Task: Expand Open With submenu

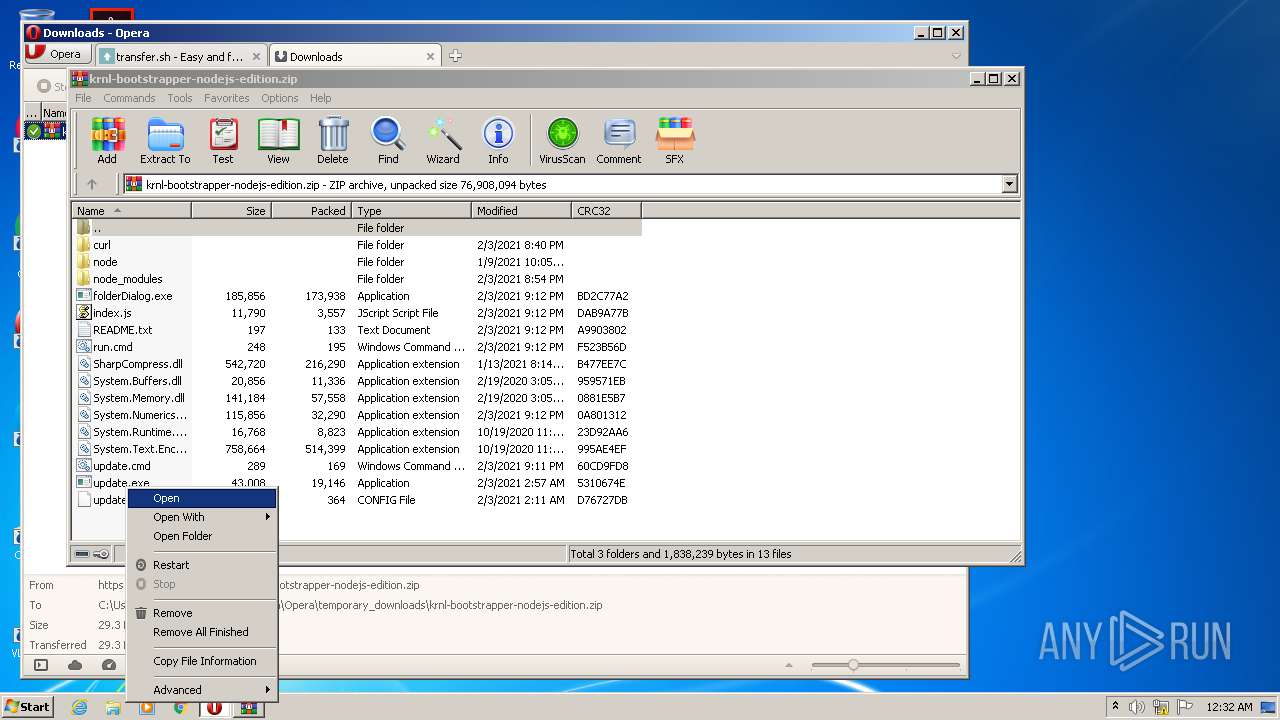Action: (202, 517)
